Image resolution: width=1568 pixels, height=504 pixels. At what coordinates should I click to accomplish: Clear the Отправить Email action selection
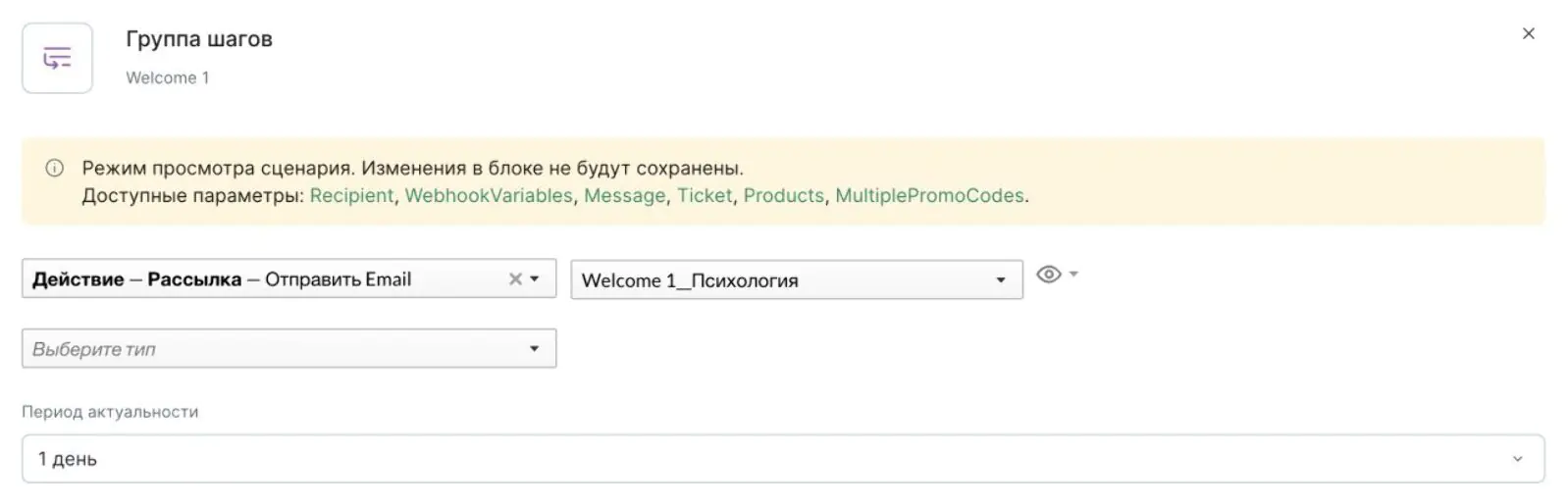click(x=514, y=278)
